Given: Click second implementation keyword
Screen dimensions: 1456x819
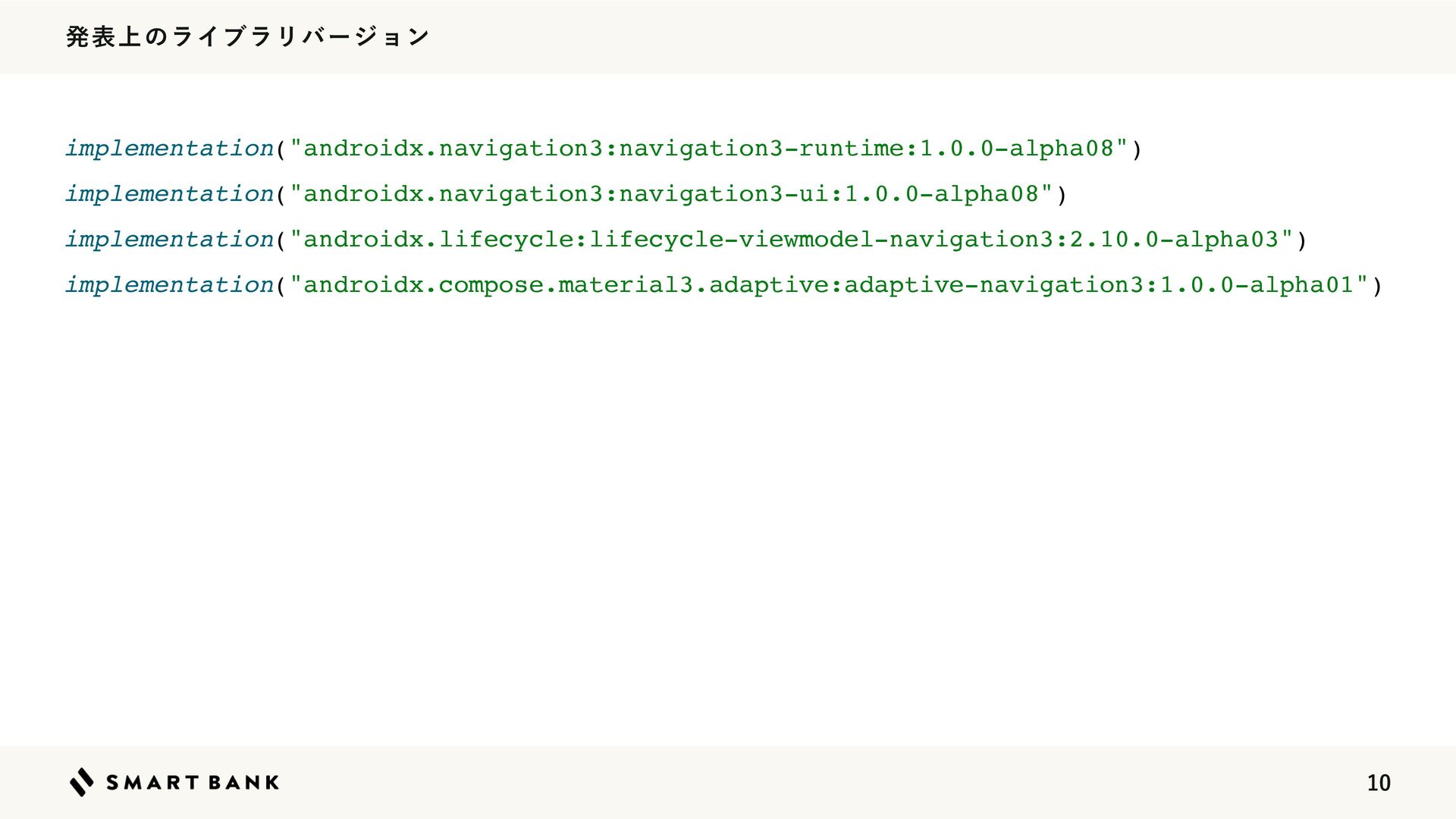Looking at the screenshot, I should click(169, 194).
